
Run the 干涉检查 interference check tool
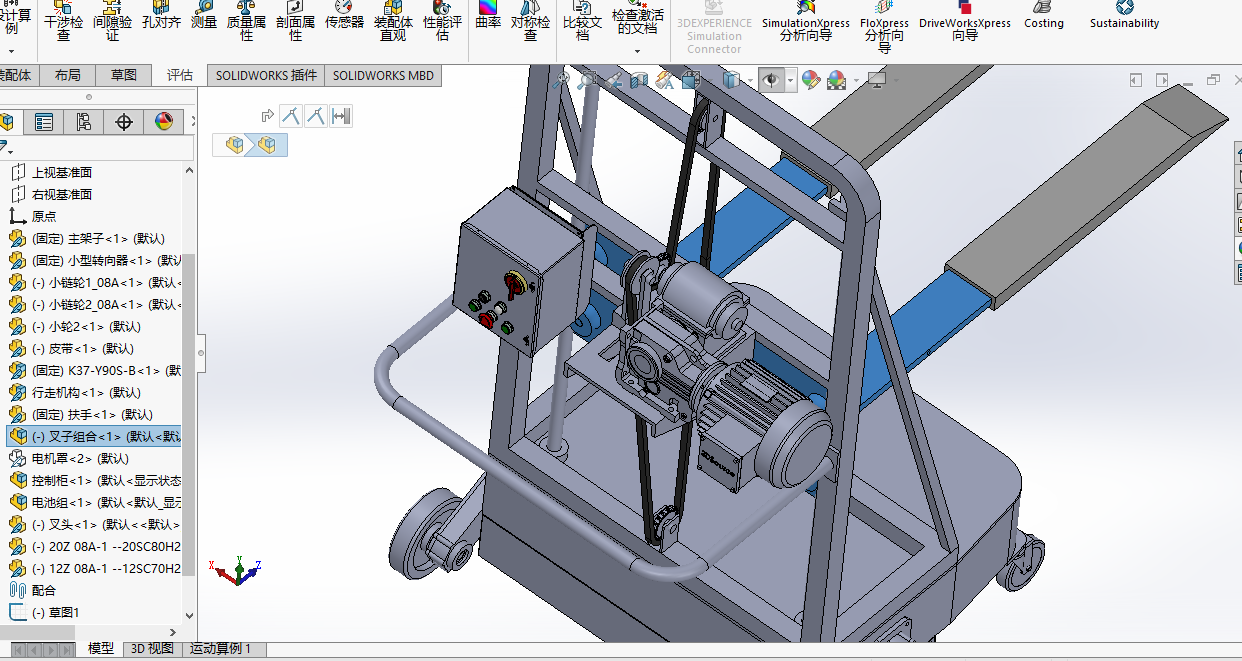(x=63, y=21)
